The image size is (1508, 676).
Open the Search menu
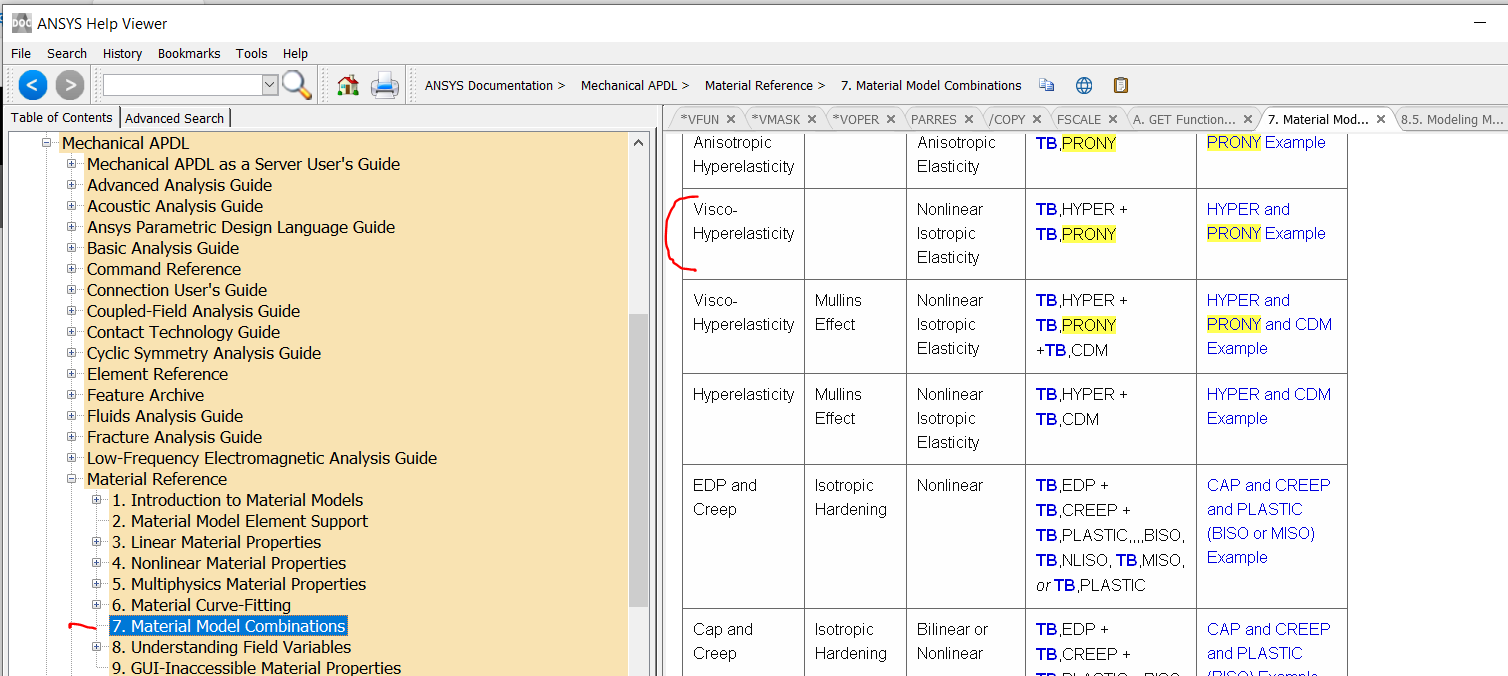coord(67,53)
